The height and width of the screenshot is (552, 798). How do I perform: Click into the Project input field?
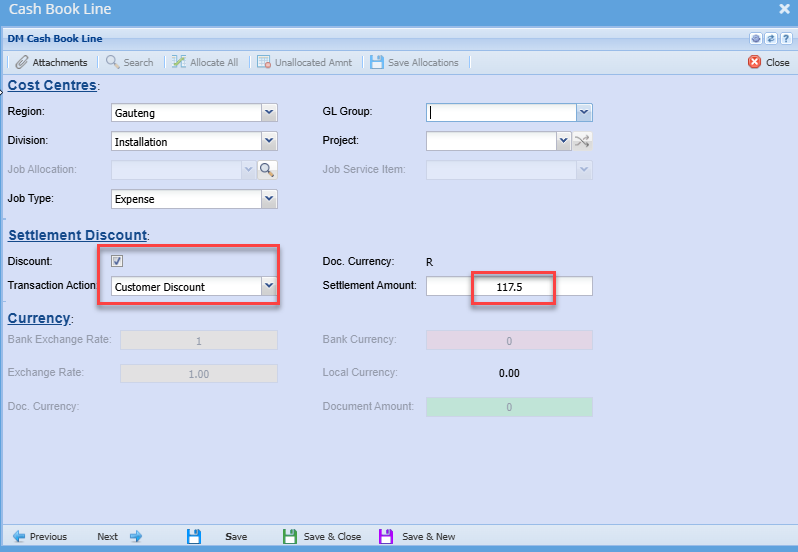pyautogui.click(x=491, y=141)
